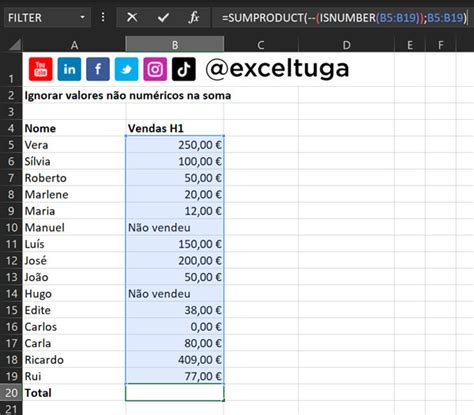474x415 pixels.
Task: Select the 12,00 € cell
Action: click(175, 211)
